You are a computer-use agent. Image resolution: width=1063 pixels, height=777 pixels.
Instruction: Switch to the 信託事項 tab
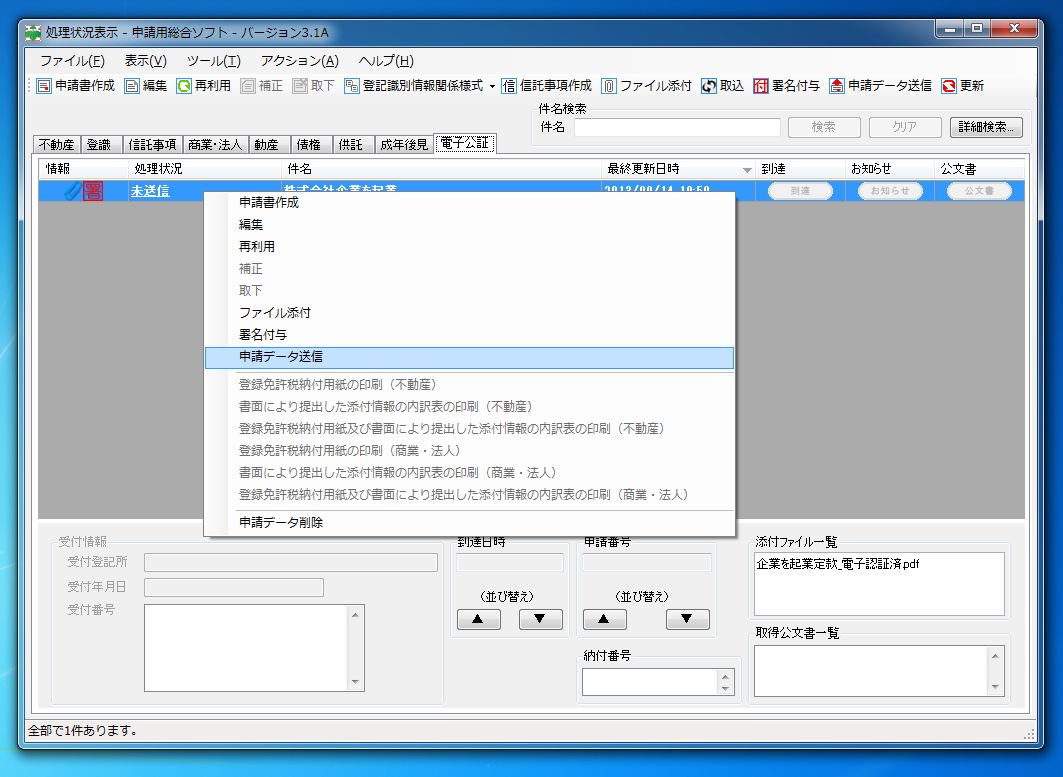[x=153, y=144]
